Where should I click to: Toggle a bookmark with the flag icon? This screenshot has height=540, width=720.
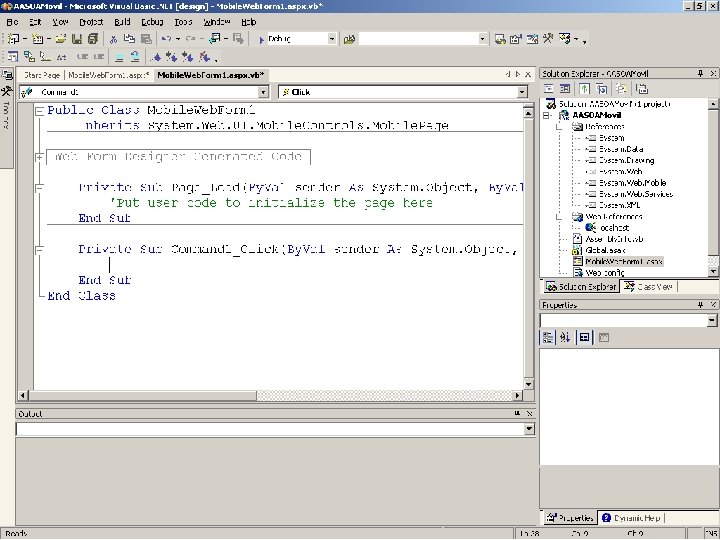(x=156, y=57)
